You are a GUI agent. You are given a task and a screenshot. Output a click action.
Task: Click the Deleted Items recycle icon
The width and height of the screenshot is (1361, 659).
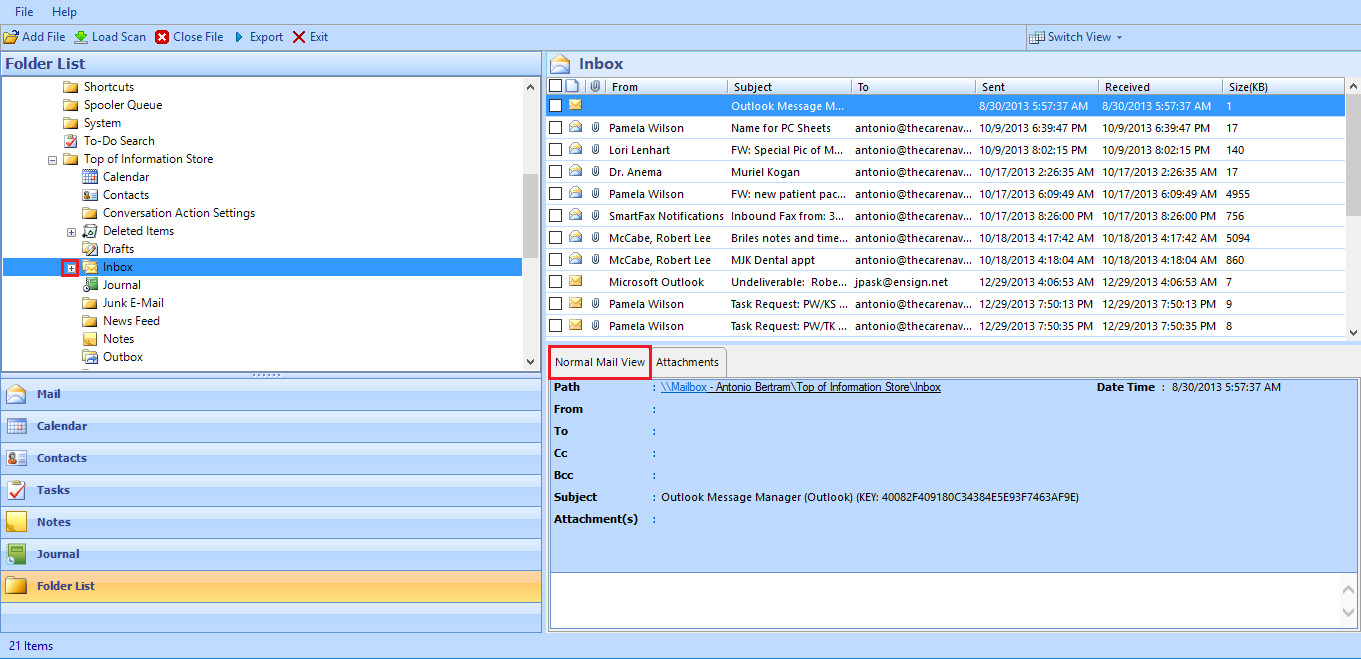coord(90,231)
